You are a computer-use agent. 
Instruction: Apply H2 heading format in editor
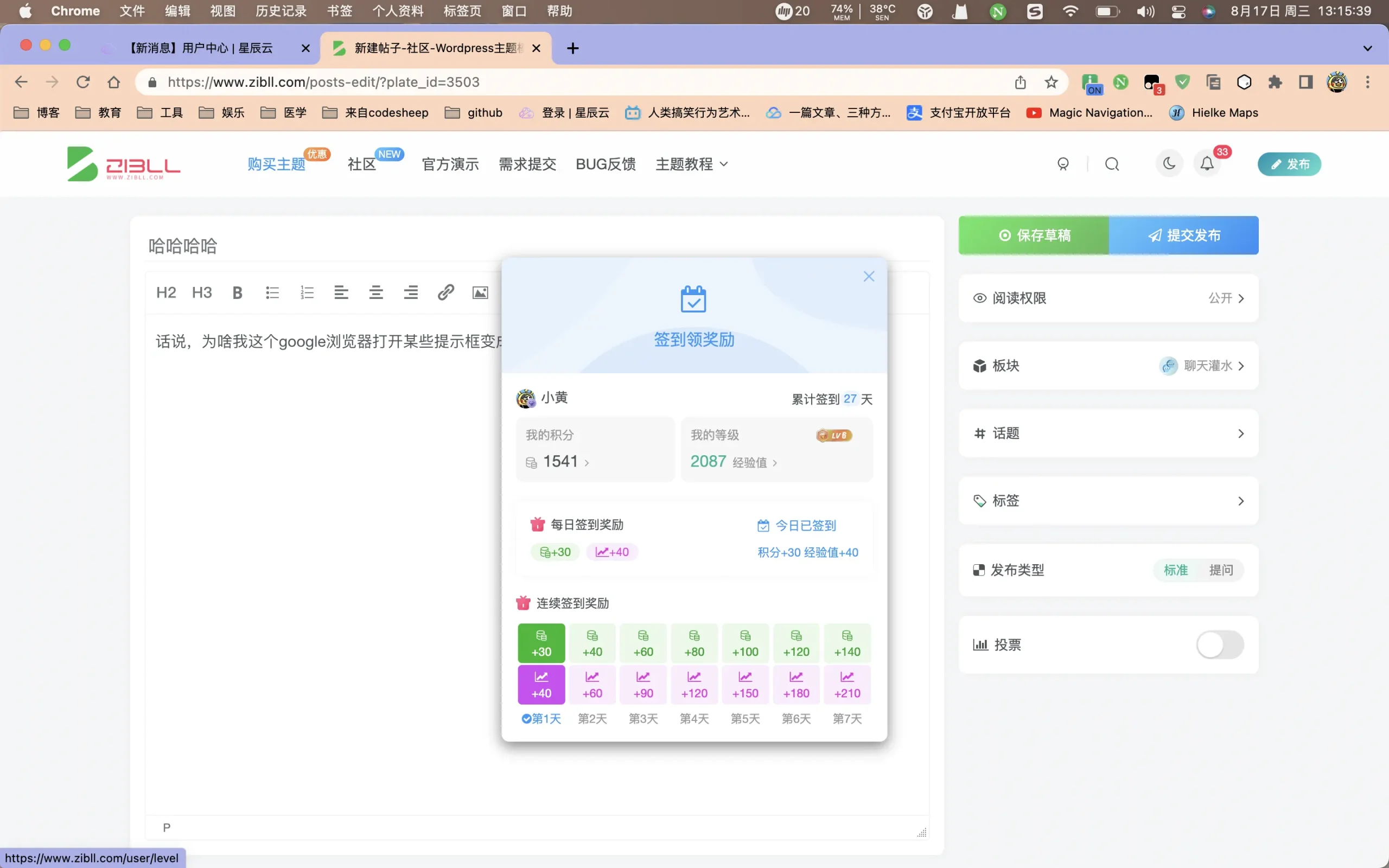point(166,293)
